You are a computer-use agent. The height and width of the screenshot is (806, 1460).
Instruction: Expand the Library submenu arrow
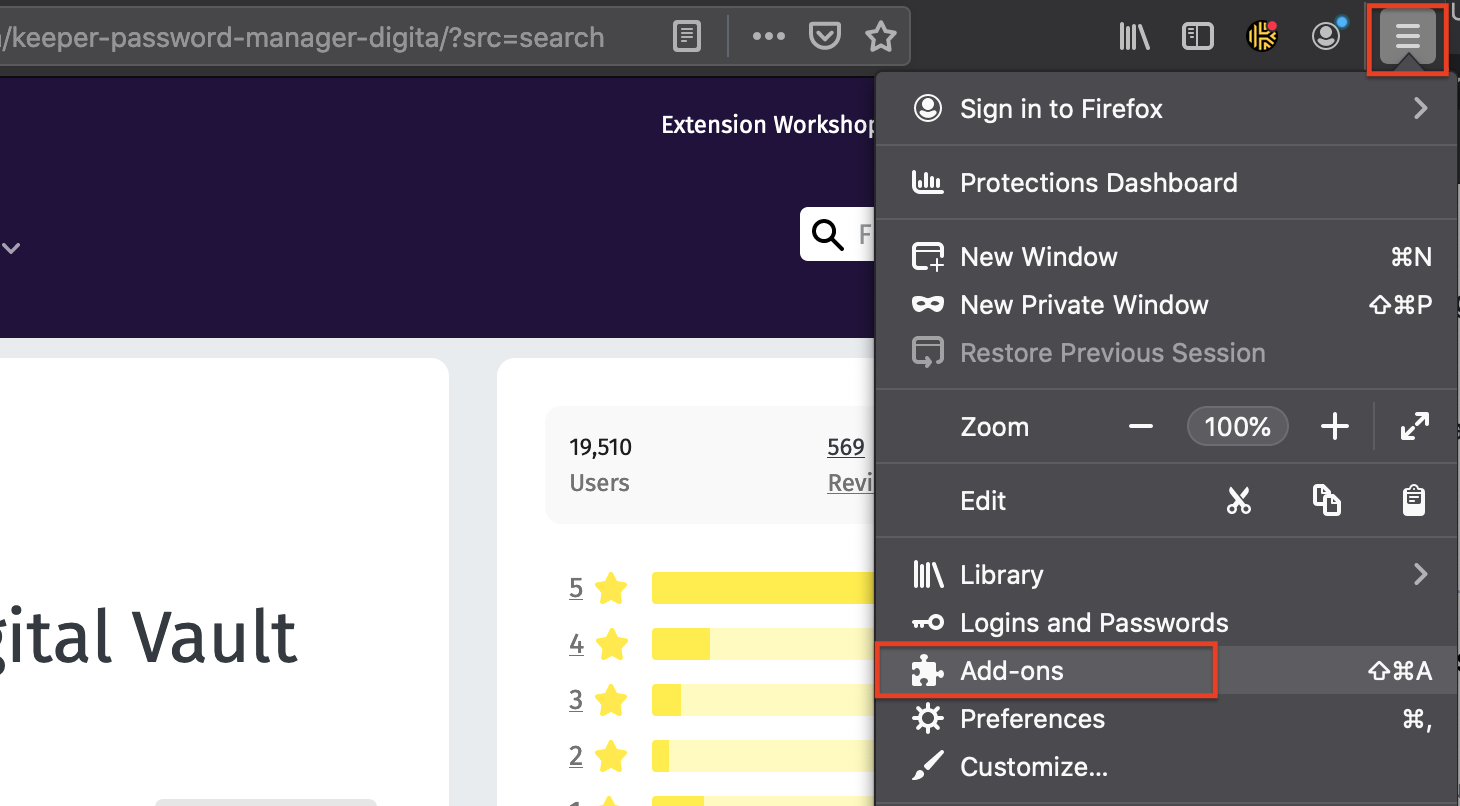pos(1420,574)
